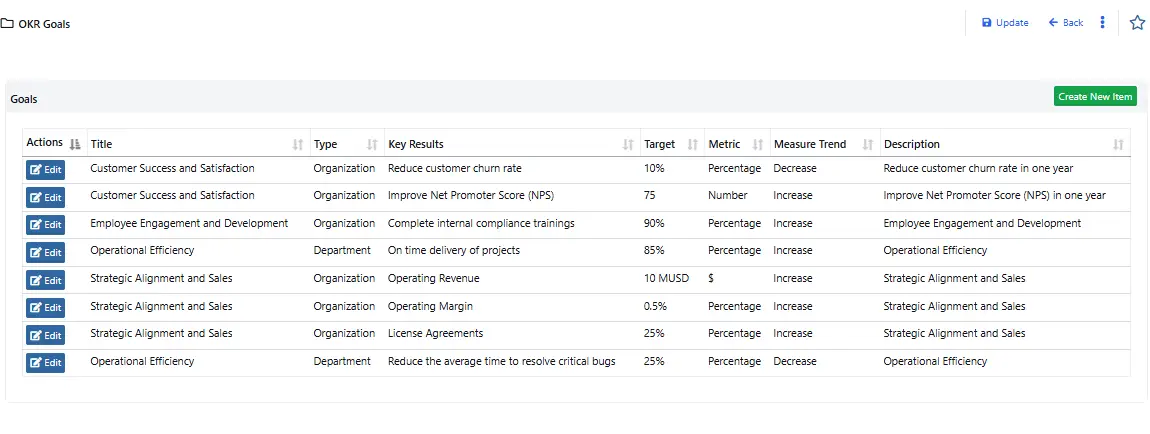Viewport: 1150px width, 434px height.
Task: Edit the On time delivery of projects row
Action: coord(45,252)
